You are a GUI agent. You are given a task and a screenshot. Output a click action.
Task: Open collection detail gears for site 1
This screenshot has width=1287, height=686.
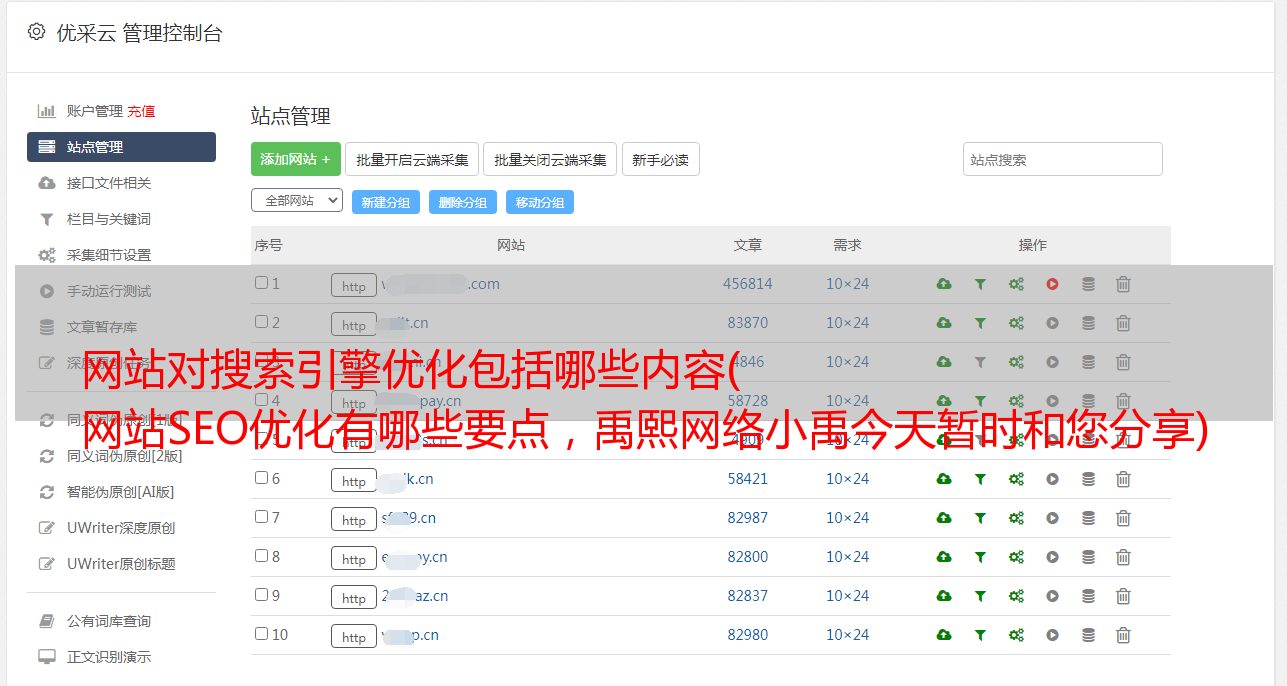[x=1016, y=284]
